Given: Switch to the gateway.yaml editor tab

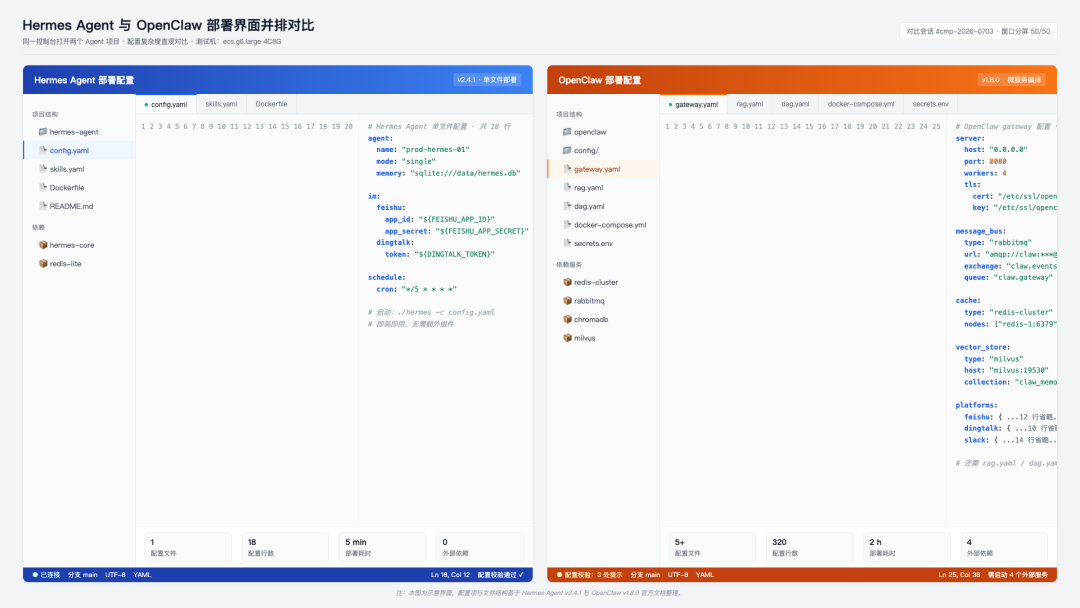Looking at the screenshot, I should click(693, 104).
